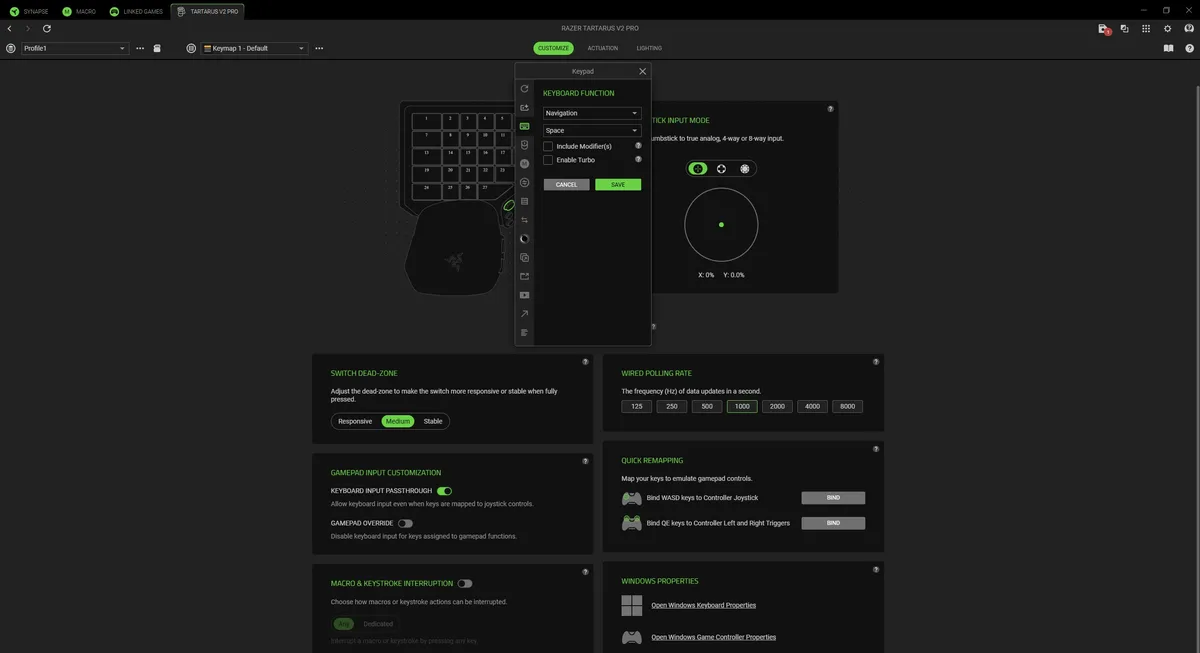Click the Default reset icon in Keypad sidebar
Viewport: 1200px width, 653px height.
pos(525,89)
